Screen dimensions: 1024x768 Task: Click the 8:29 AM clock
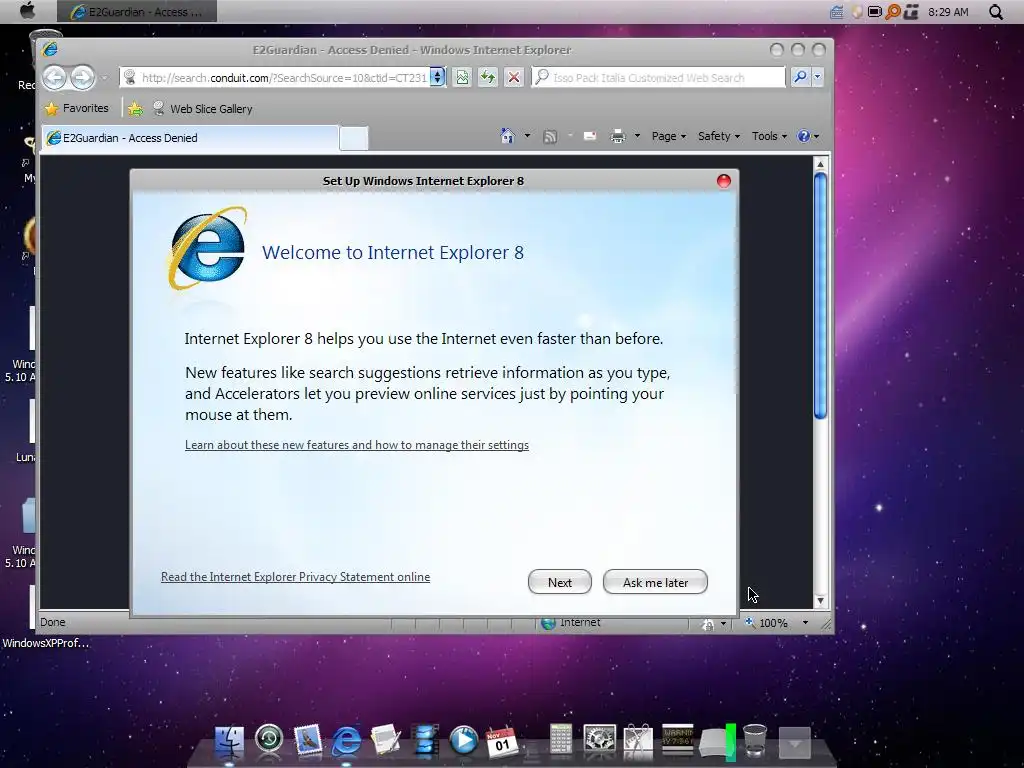[948, 12]
